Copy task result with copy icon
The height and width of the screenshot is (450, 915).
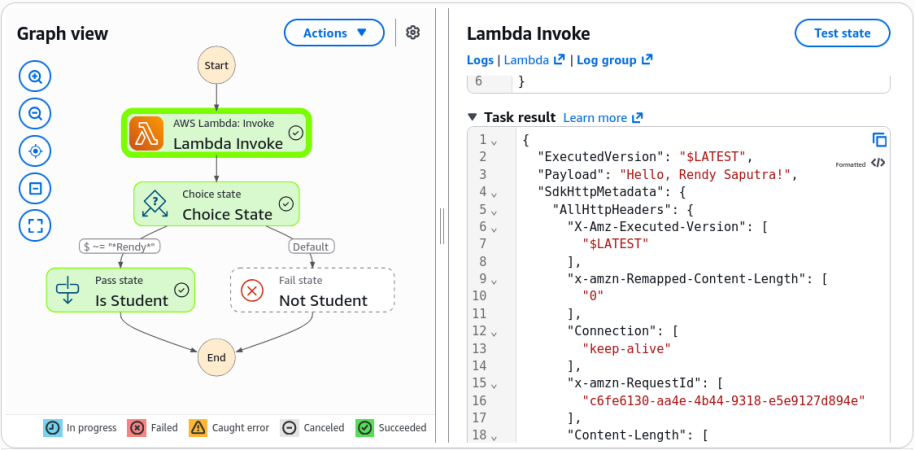[879, 140]
